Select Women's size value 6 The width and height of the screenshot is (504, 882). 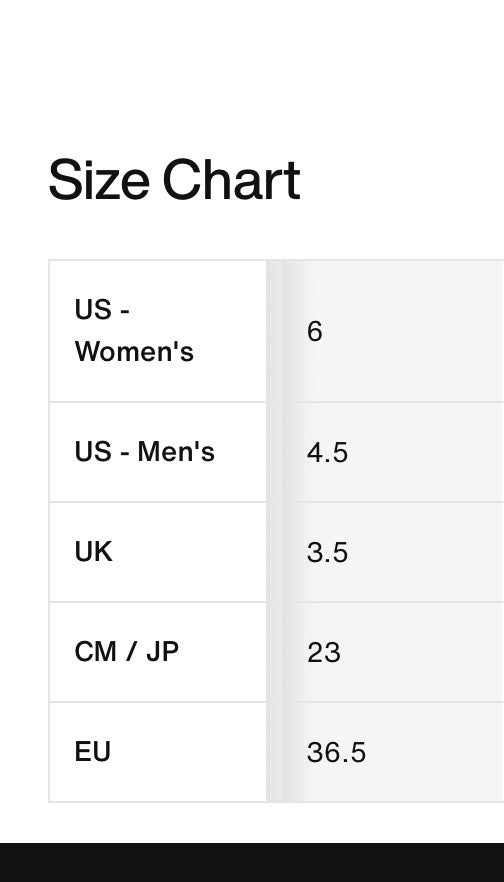click(314, 331)
